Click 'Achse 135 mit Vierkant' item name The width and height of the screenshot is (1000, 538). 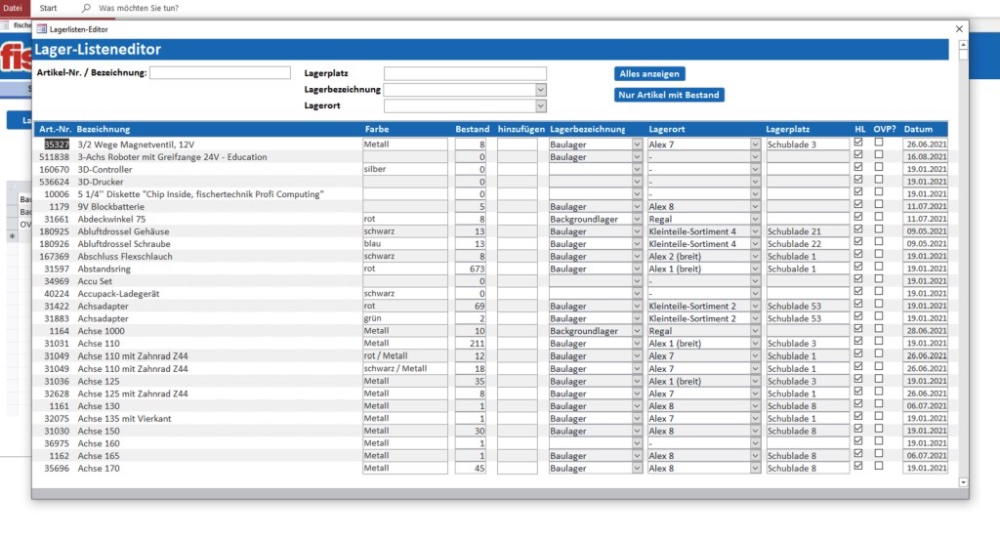tap(124, 419)
